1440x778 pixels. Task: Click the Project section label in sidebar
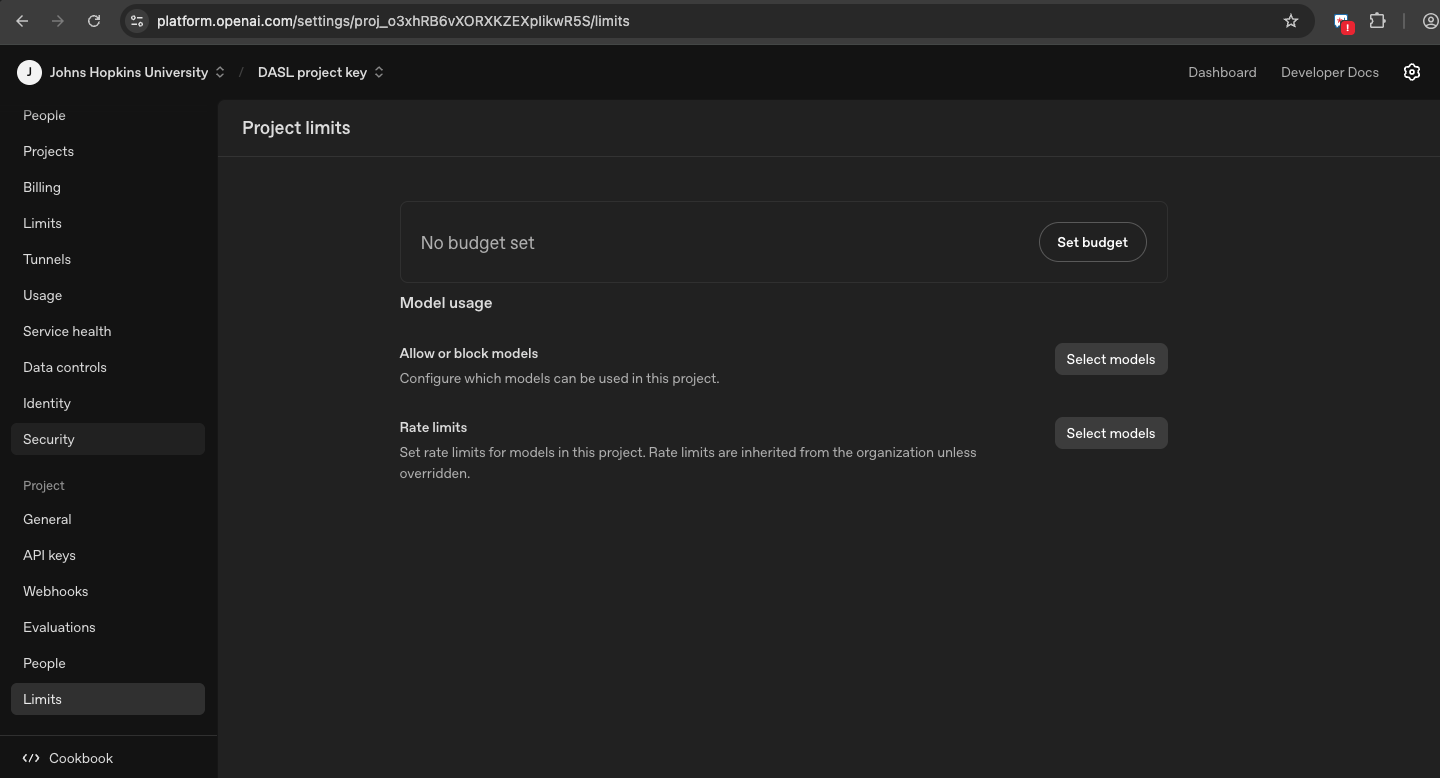(44, 485)
